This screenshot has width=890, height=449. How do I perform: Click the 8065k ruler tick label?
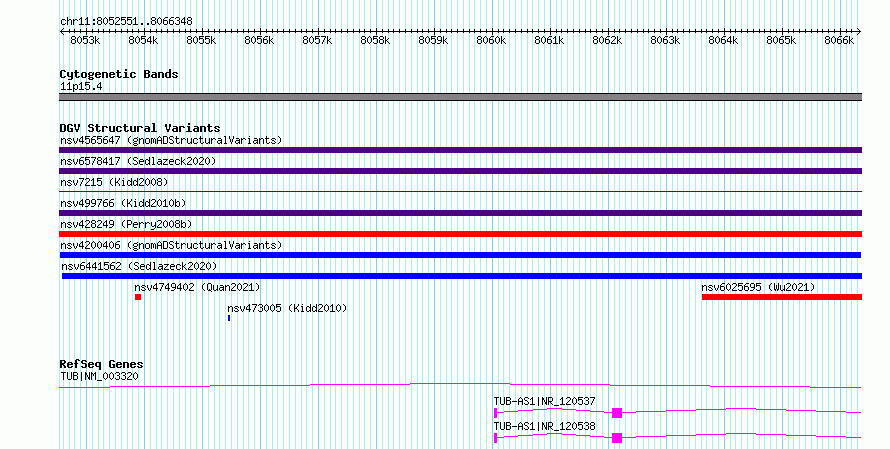pos(782,40)
